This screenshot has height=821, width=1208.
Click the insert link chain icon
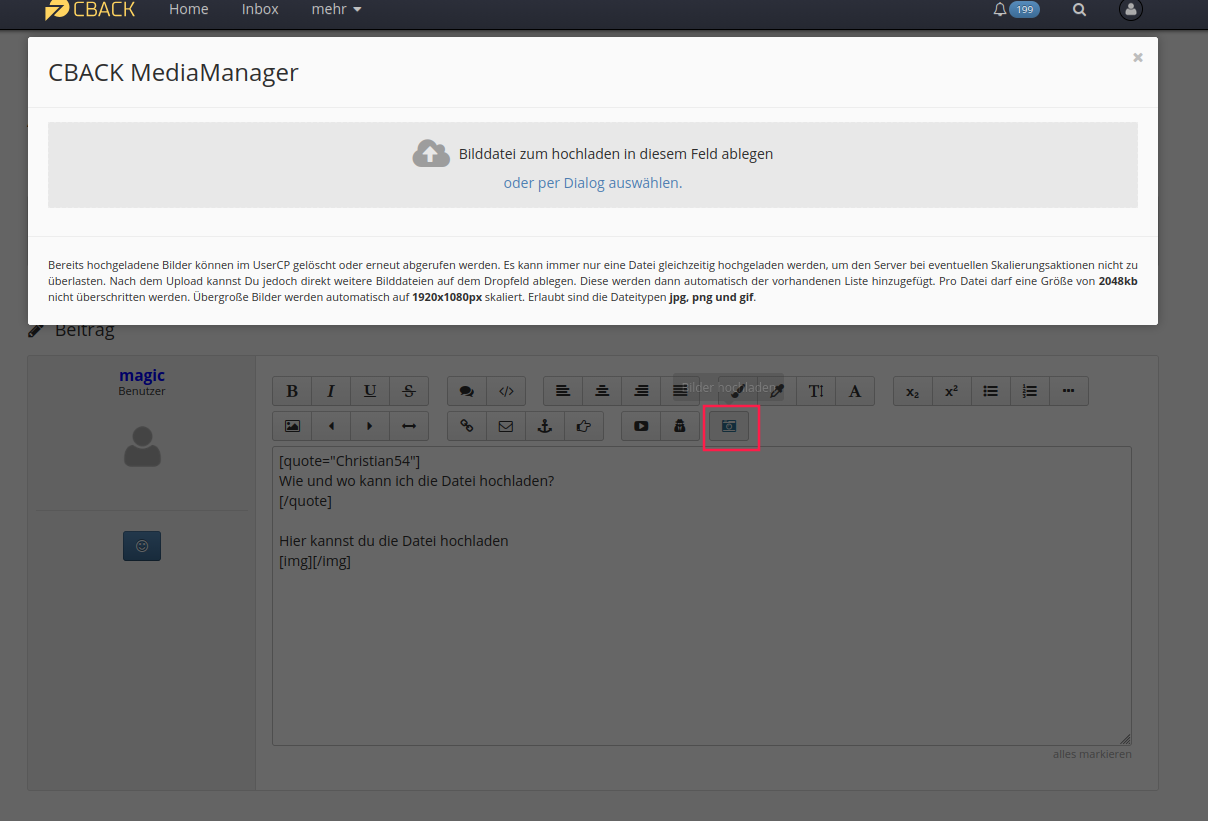(467, 426)
